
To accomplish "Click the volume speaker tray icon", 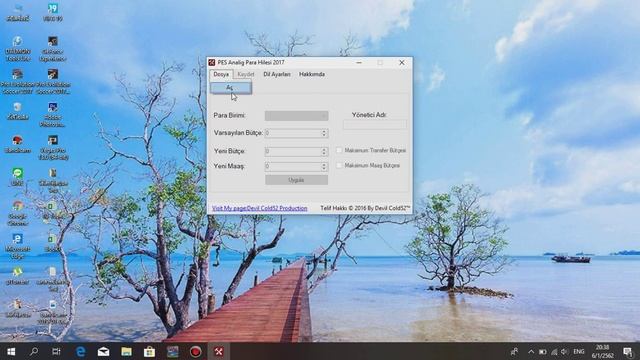I will coord(565,351).
